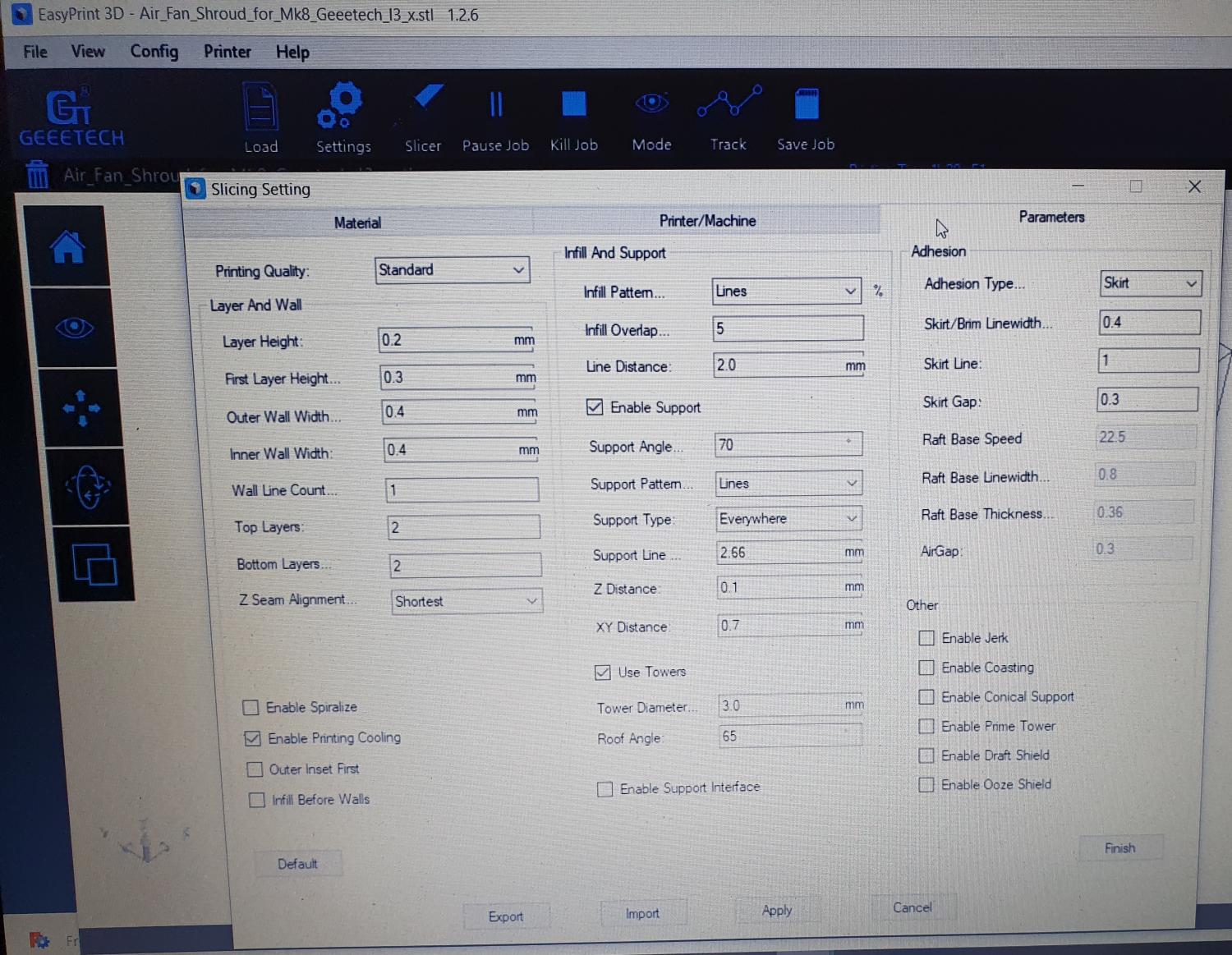Image resolution: width=1232 pixels, height=955 pixels.
Task: Open the Support Pattern dropdown
Action: [x=788, y=484]
